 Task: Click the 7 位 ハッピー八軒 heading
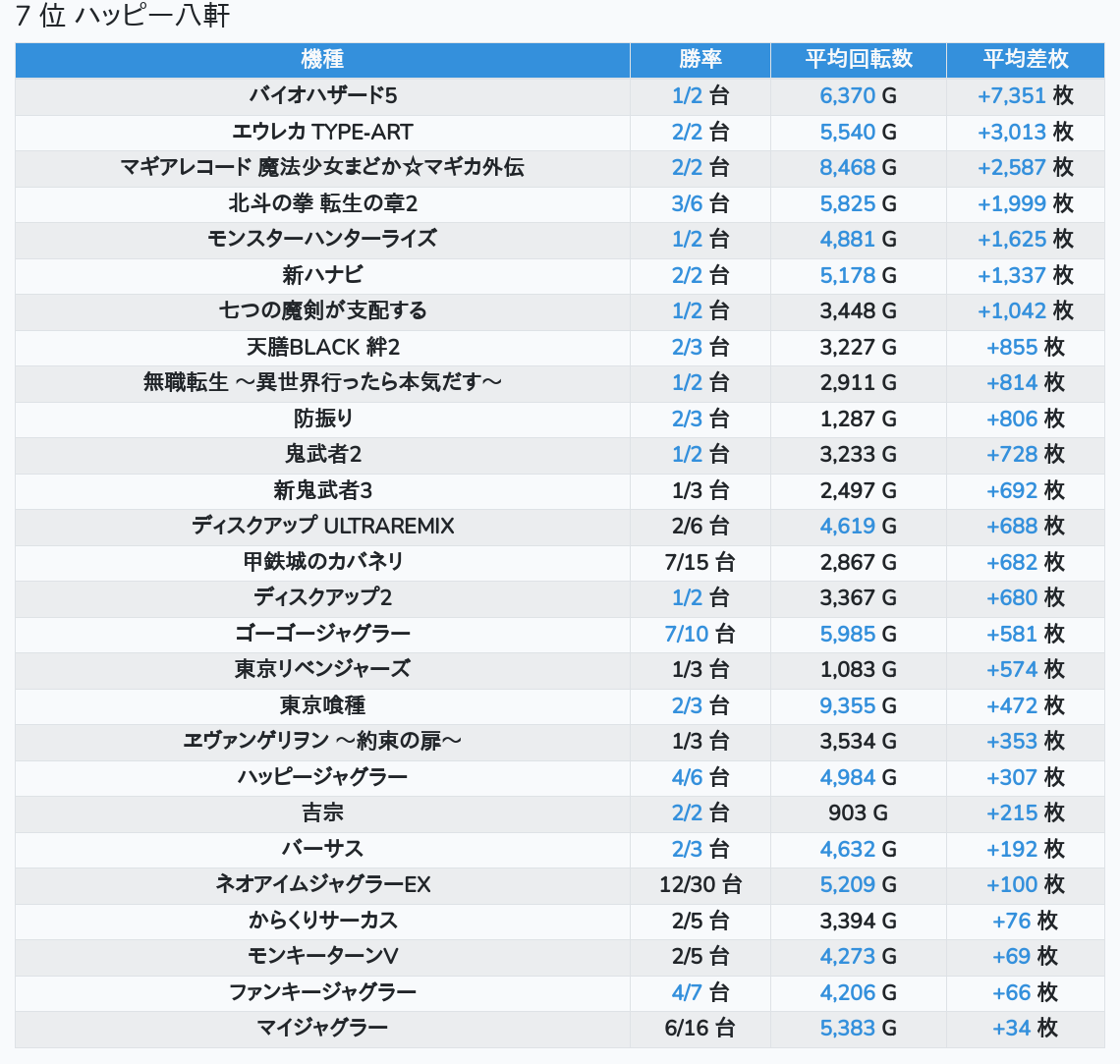123,17
